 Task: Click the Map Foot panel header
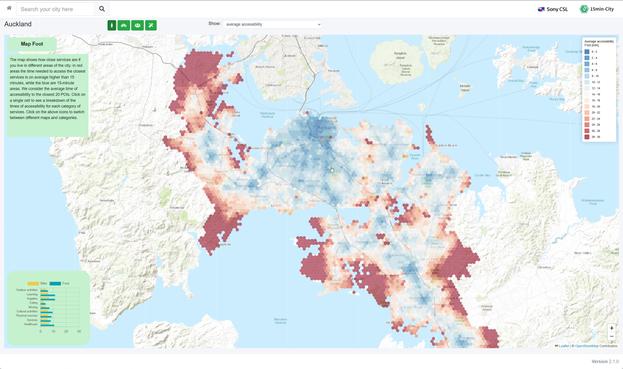pos(32,44)
